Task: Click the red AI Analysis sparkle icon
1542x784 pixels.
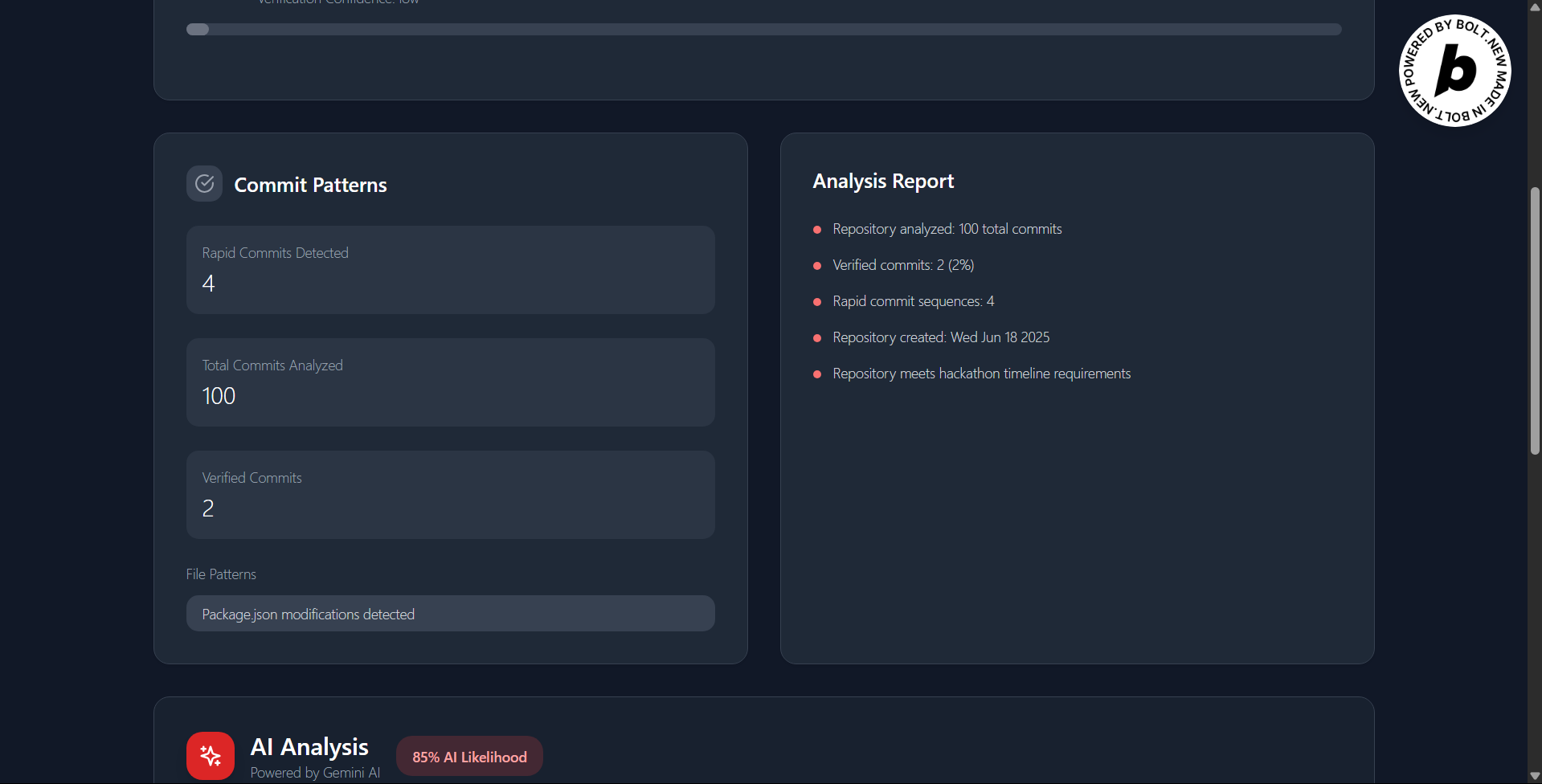Action: (x=211, y=756)
